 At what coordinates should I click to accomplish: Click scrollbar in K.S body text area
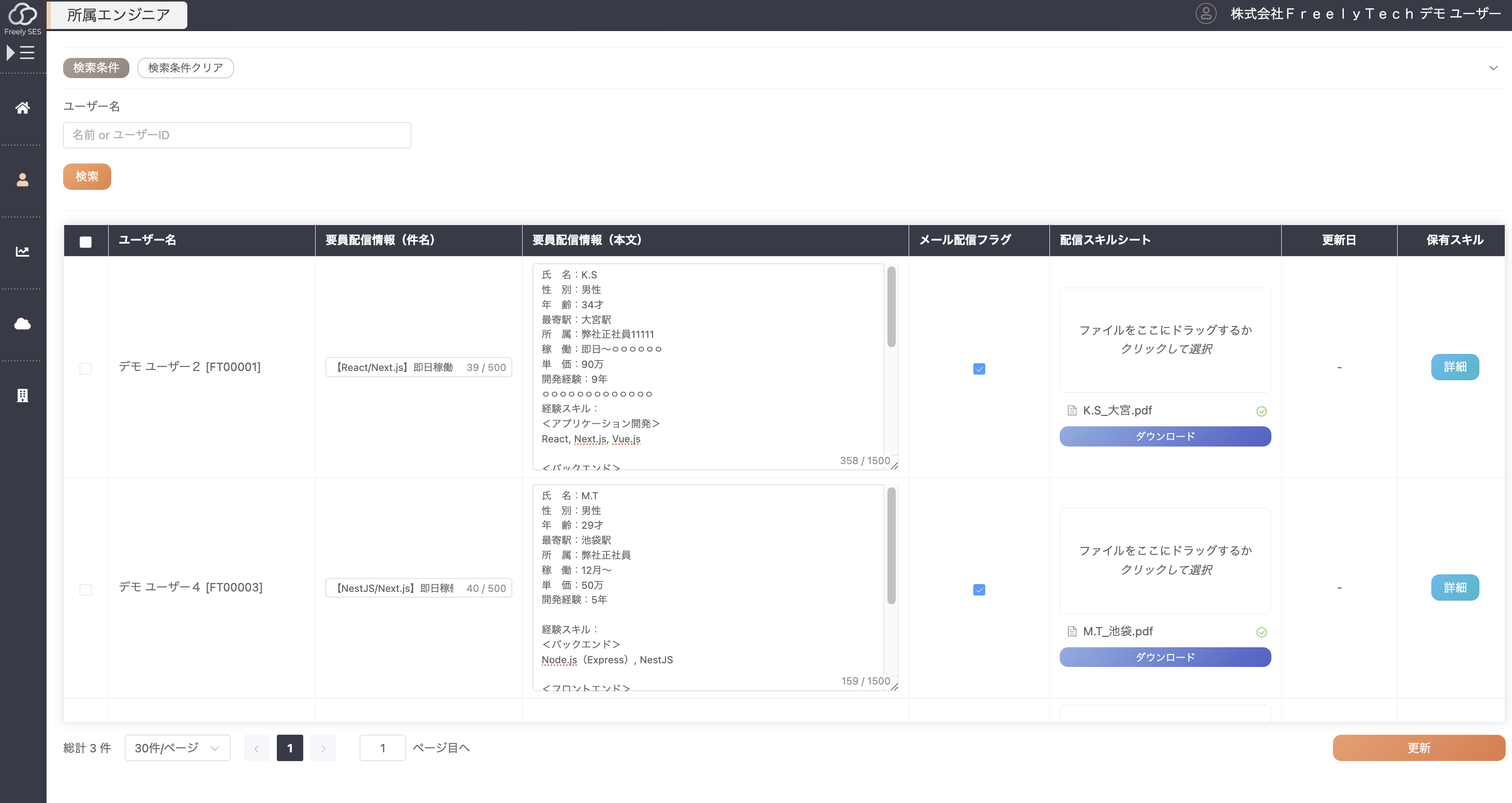(891, 307)
